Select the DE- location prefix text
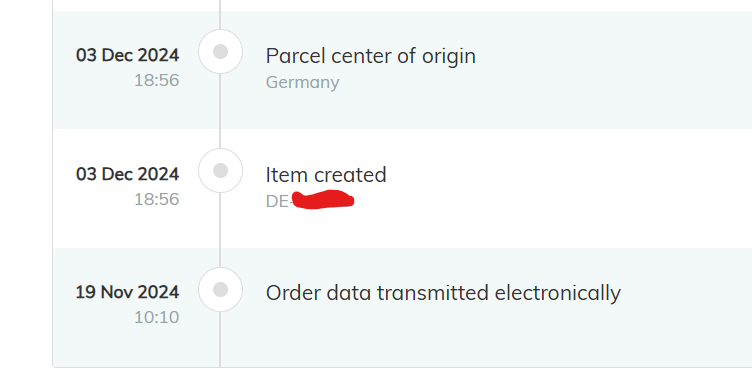Viewport: 752px width, 392px height. coord(278,201)
